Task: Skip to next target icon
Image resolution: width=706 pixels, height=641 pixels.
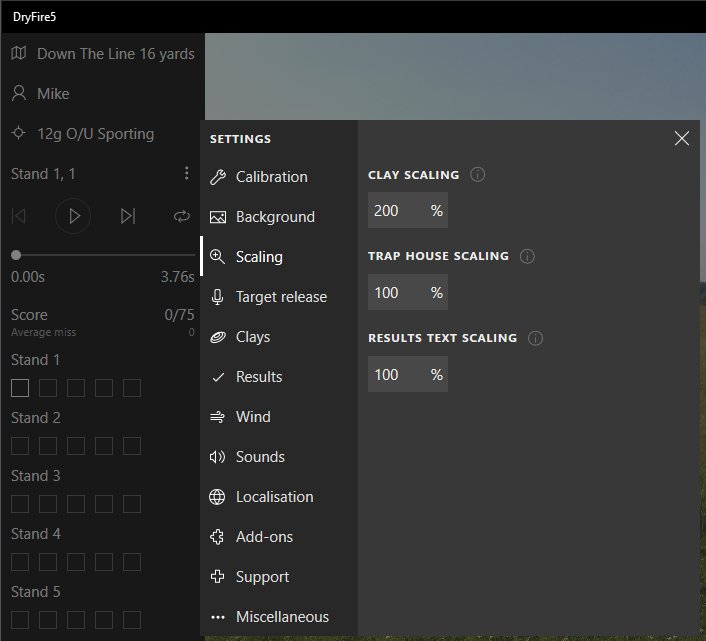Action: [x=127, y=216]
